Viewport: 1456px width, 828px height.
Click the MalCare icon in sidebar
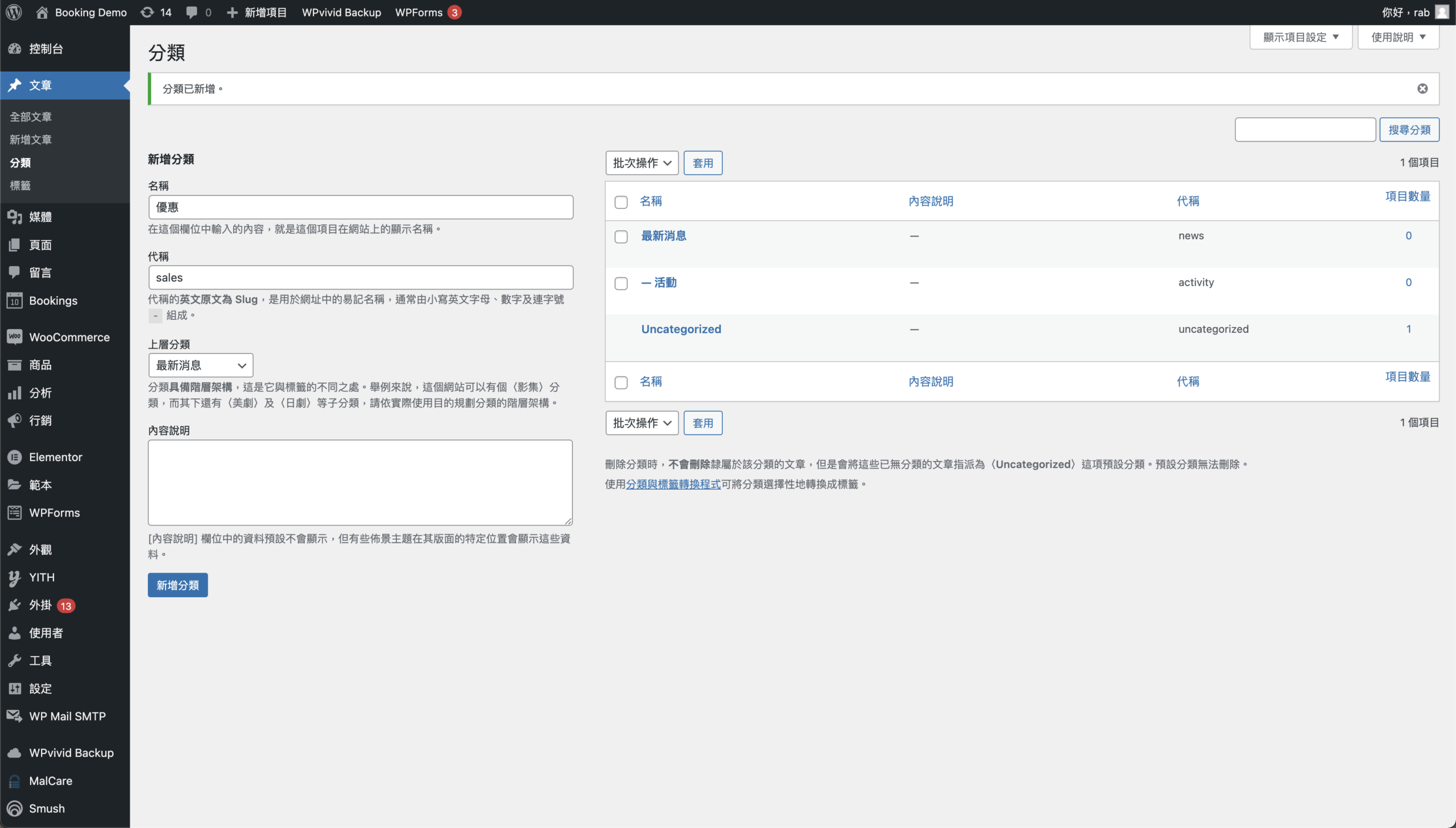tap(15, 781)
